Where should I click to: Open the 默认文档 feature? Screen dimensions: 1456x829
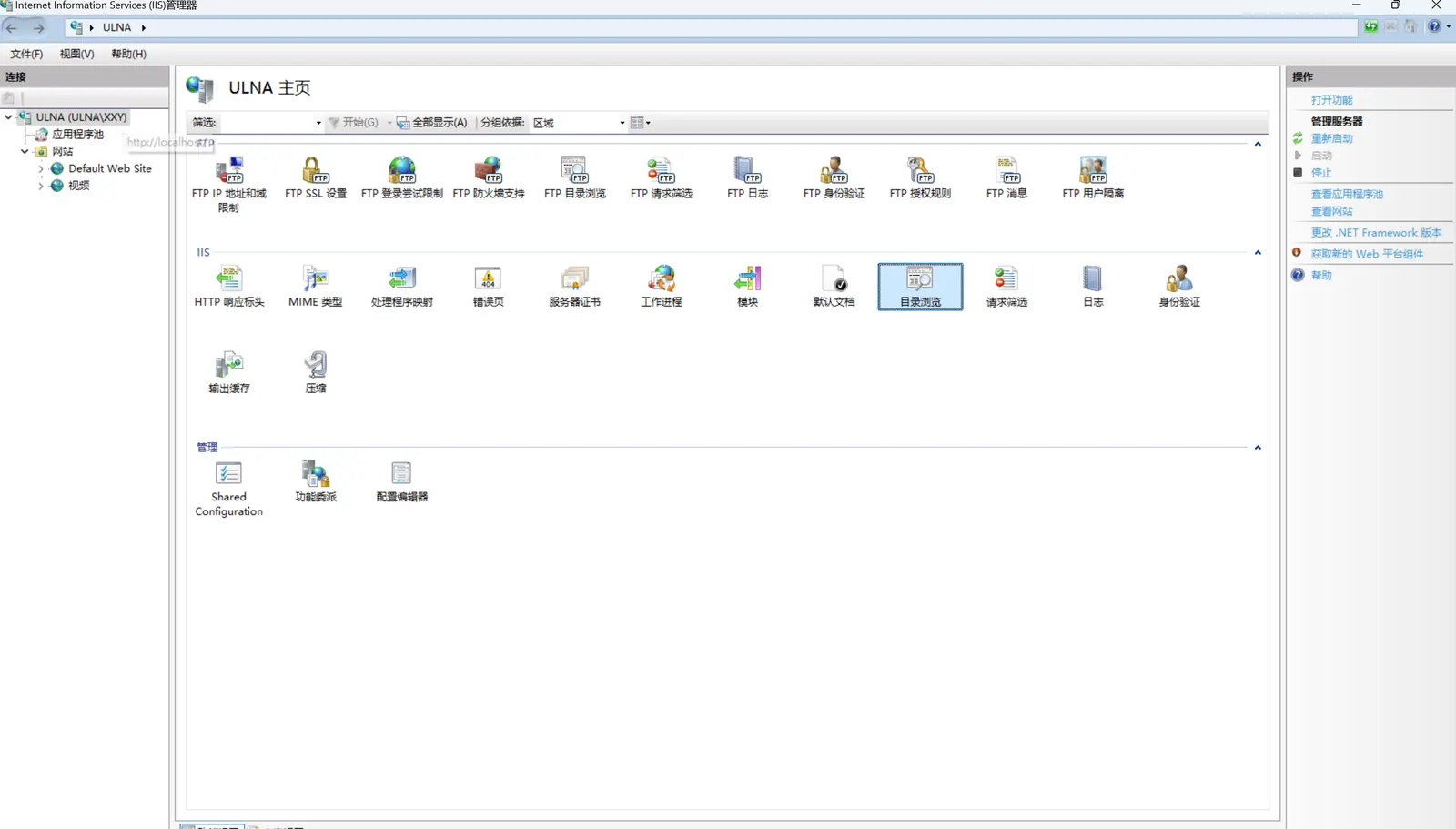[x=834, y=286]
